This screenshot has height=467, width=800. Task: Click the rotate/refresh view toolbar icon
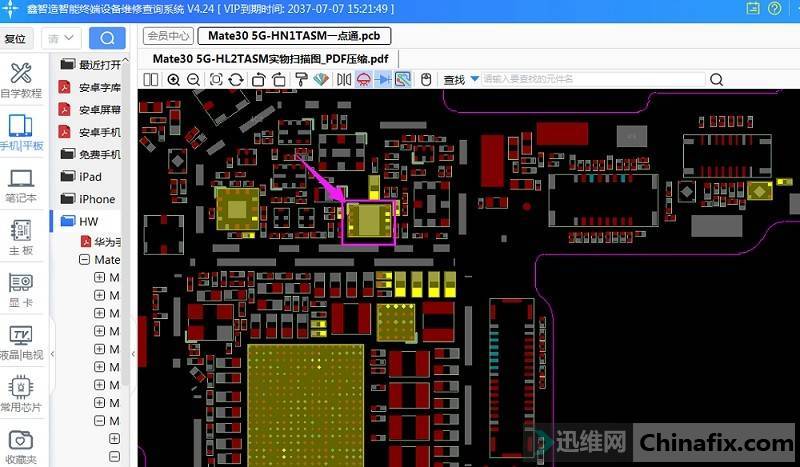[x=236, y=80]
